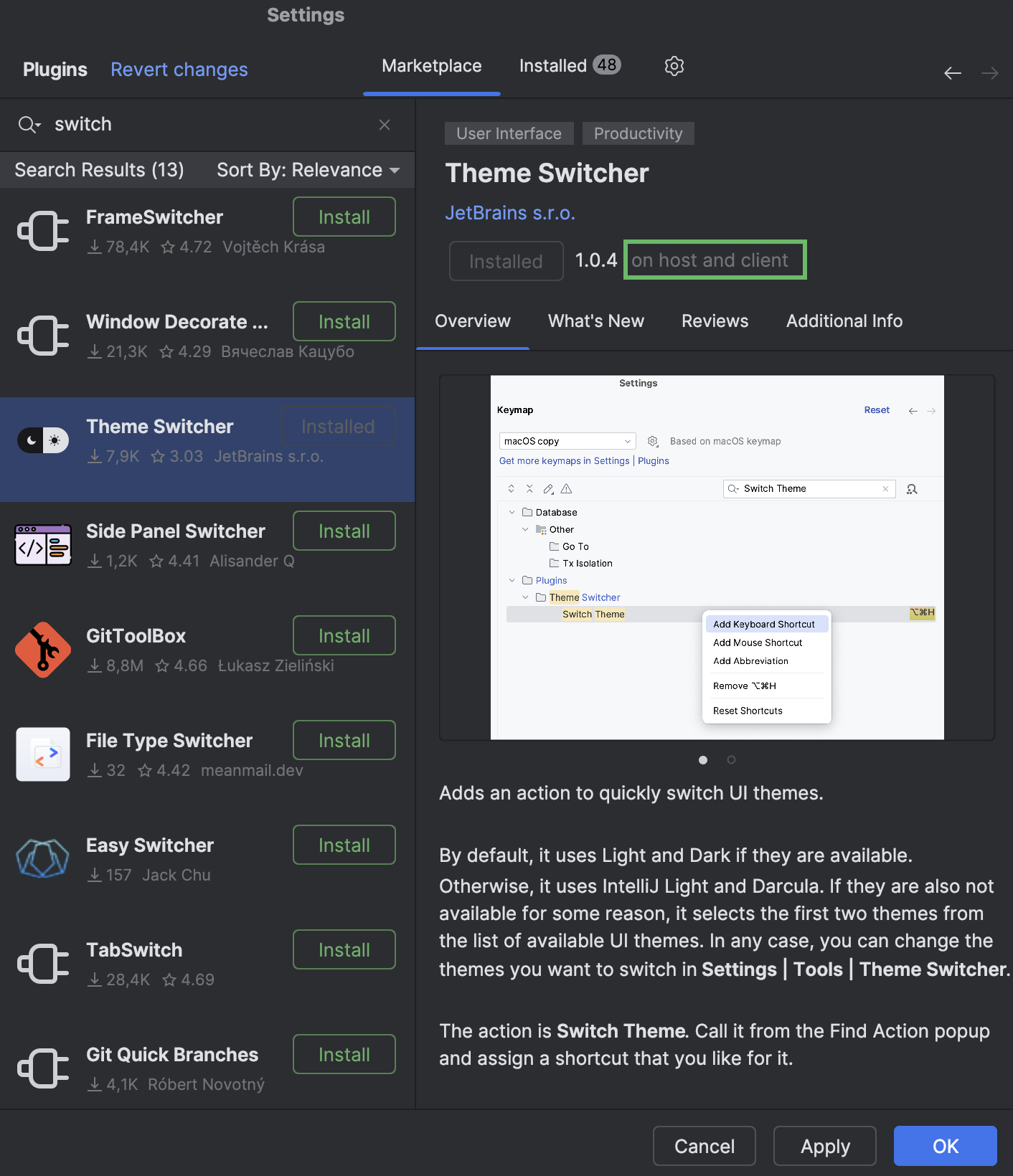Screen dimensions: 1013x1176
Task: Click the Easy Switcher plugin icon
Action: point(43,859)
